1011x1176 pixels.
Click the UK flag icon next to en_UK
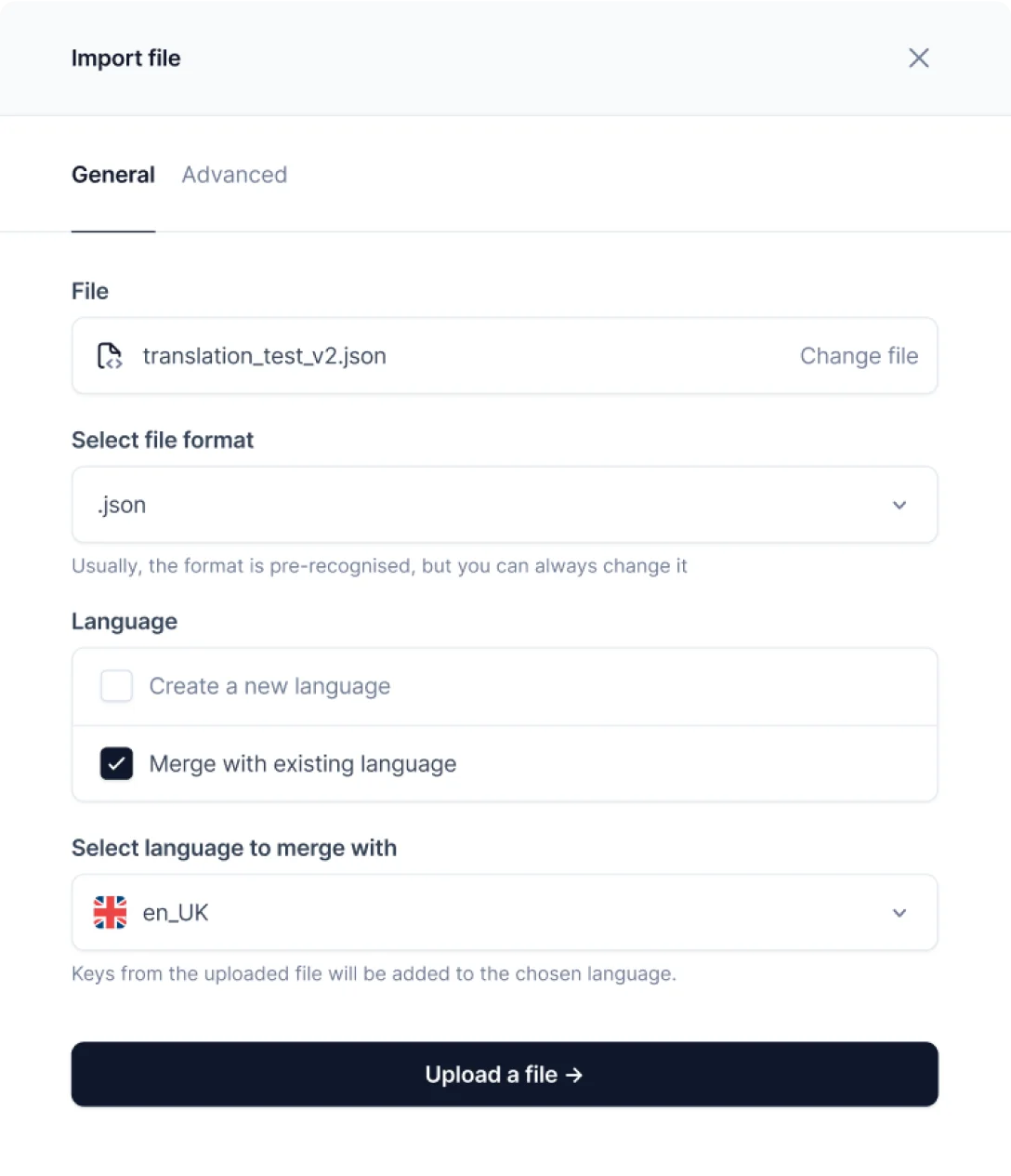click(x=110, y=912)
